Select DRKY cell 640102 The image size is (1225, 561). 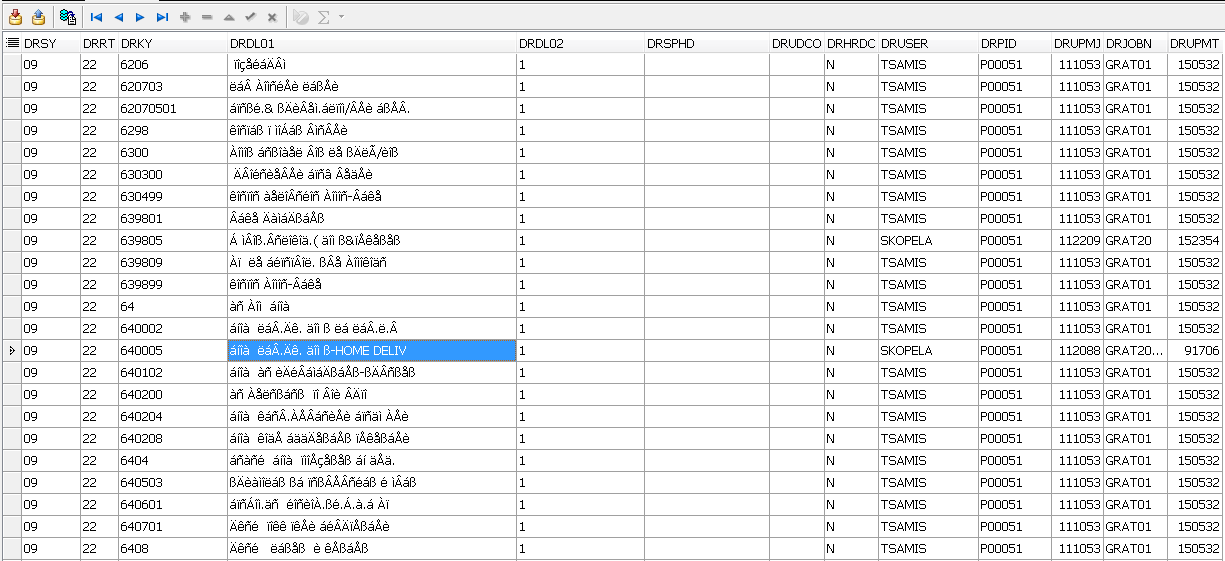(172, 373)
